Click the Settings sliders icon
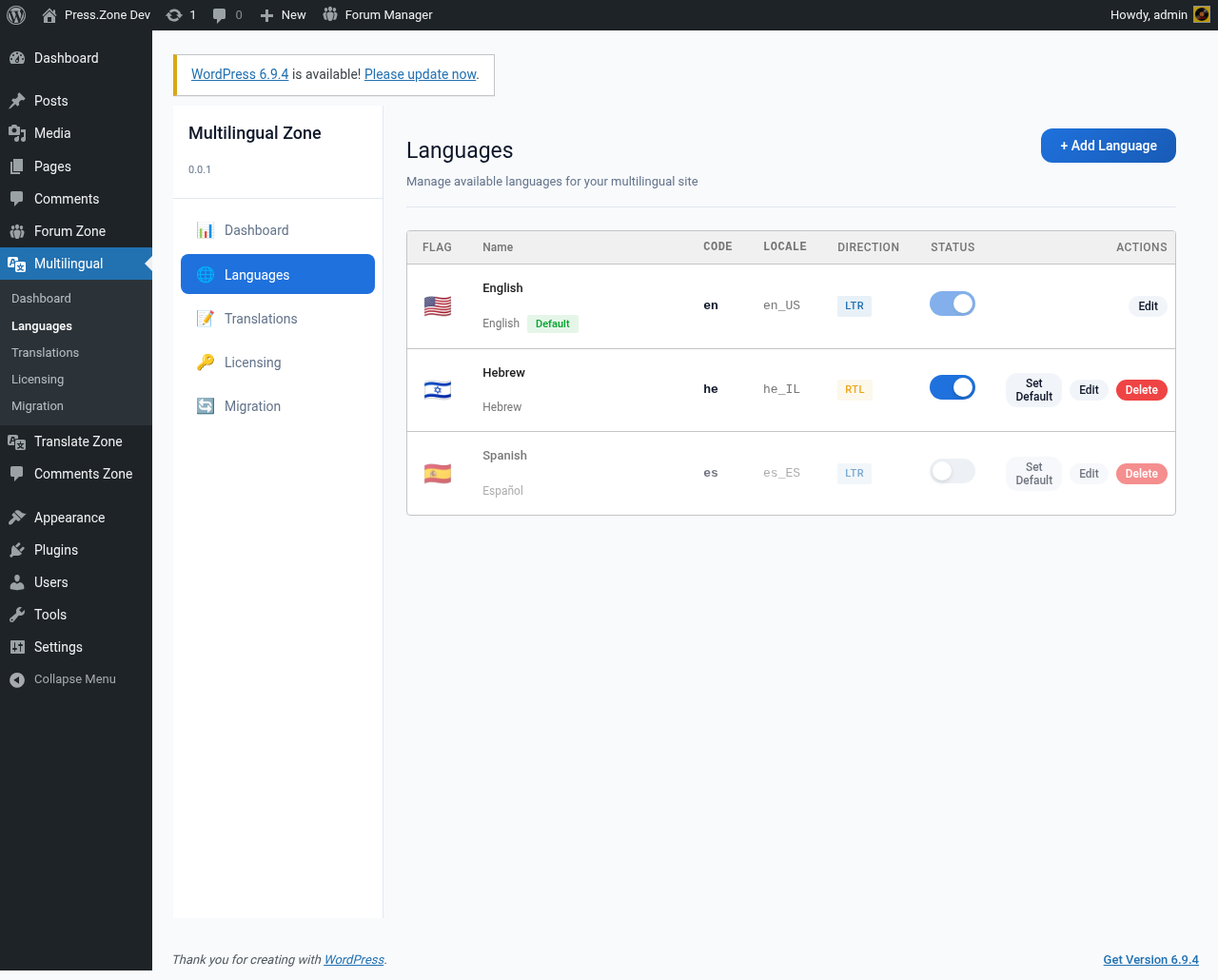The height and width of the screenshot is (980, 1218). (x=17, y=647)
